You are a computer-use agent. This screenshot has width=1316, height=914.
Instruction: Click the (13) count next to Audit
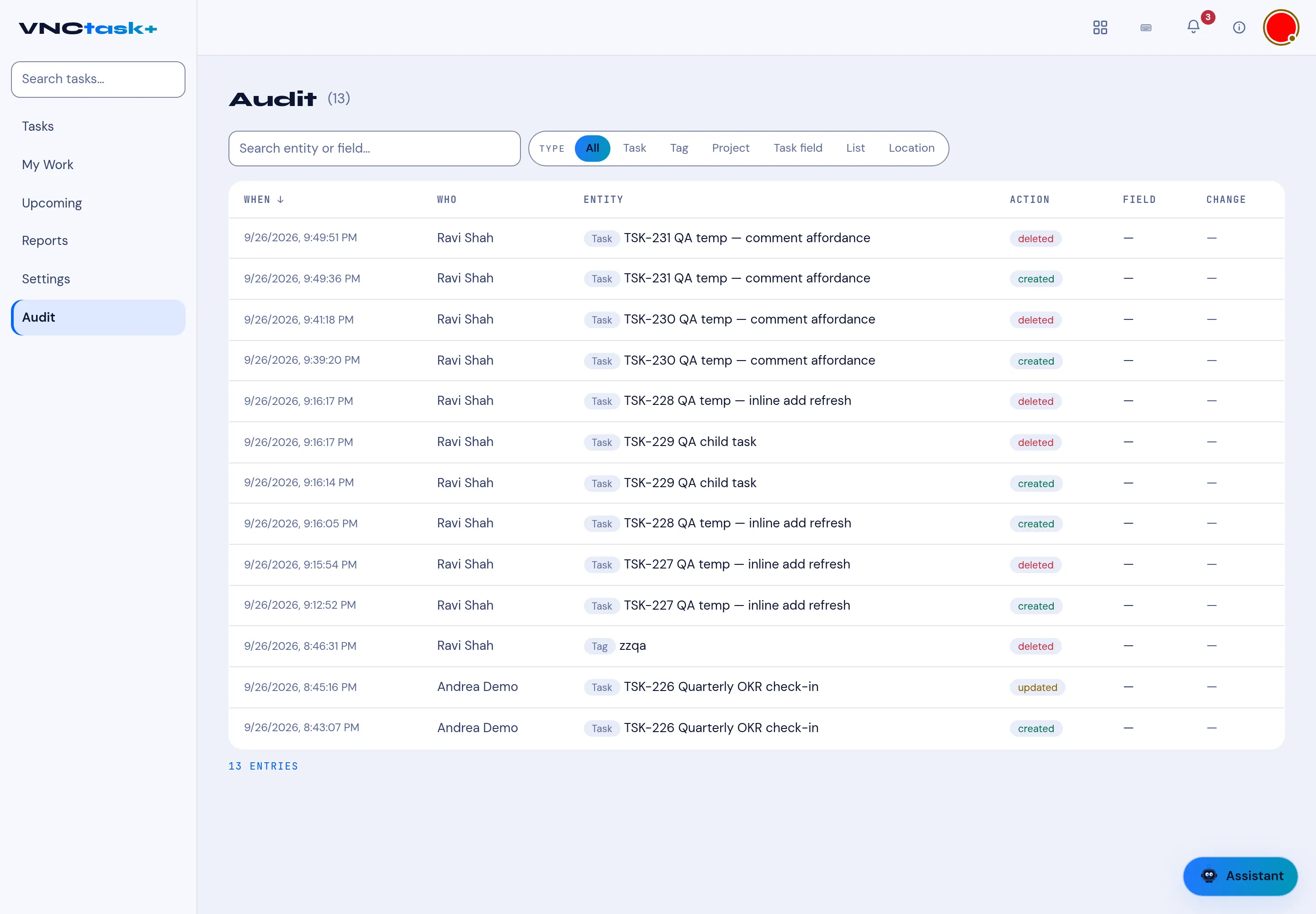(x=339, y=99)
